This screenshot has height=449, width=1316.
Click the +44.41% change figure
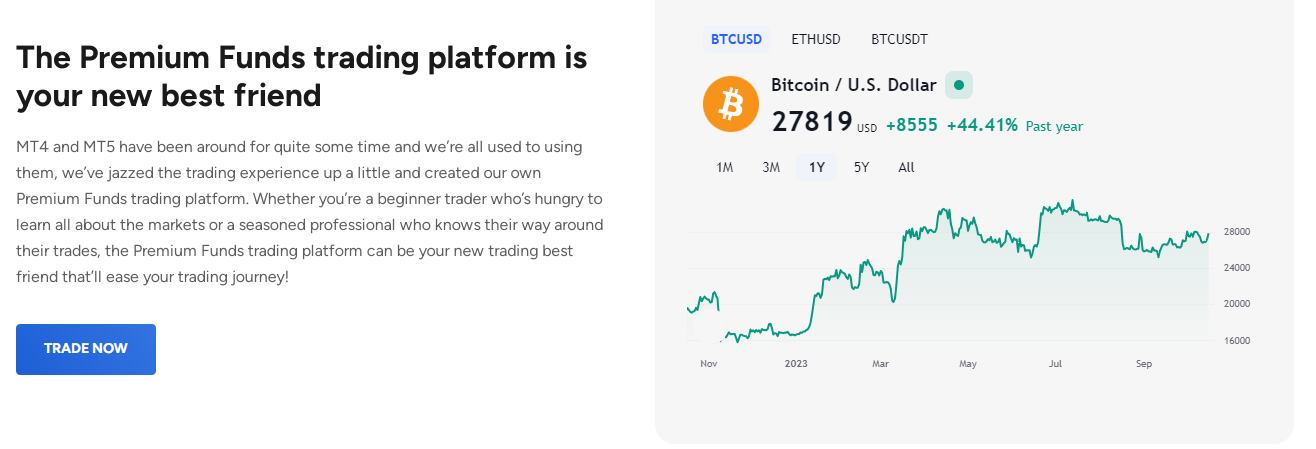[x=982, y=125]
